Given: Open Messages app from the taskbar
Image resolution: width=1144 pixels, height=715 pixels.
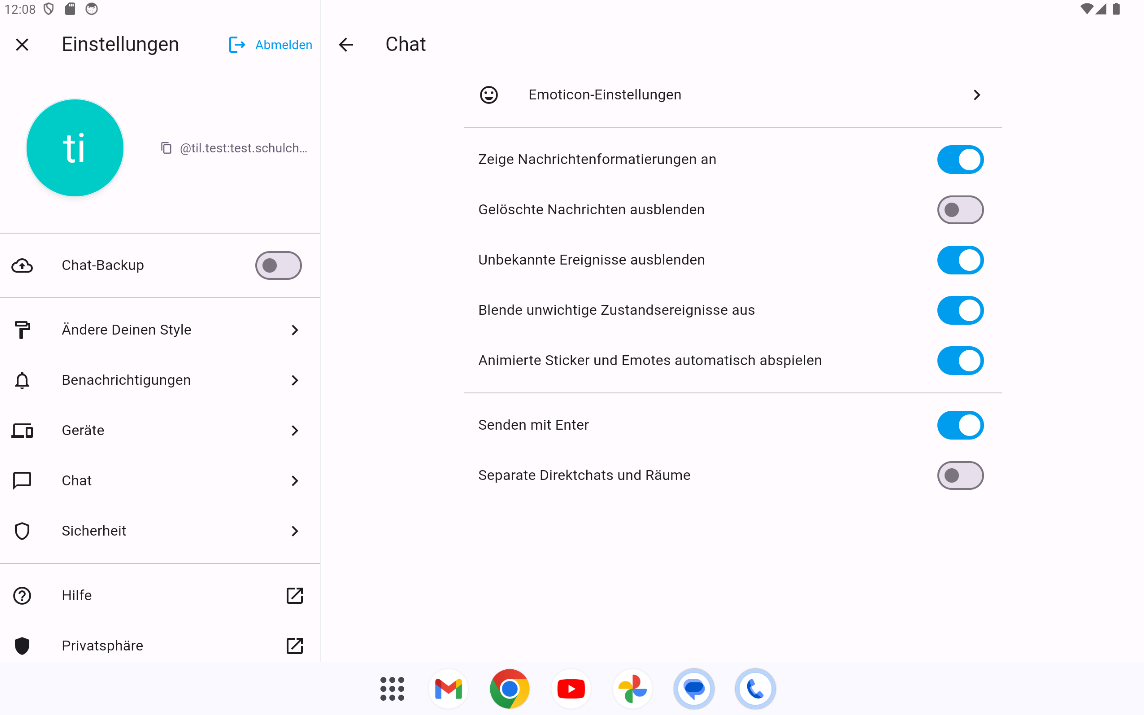Looking at the screenshot, I should click(x=694, y=689).
